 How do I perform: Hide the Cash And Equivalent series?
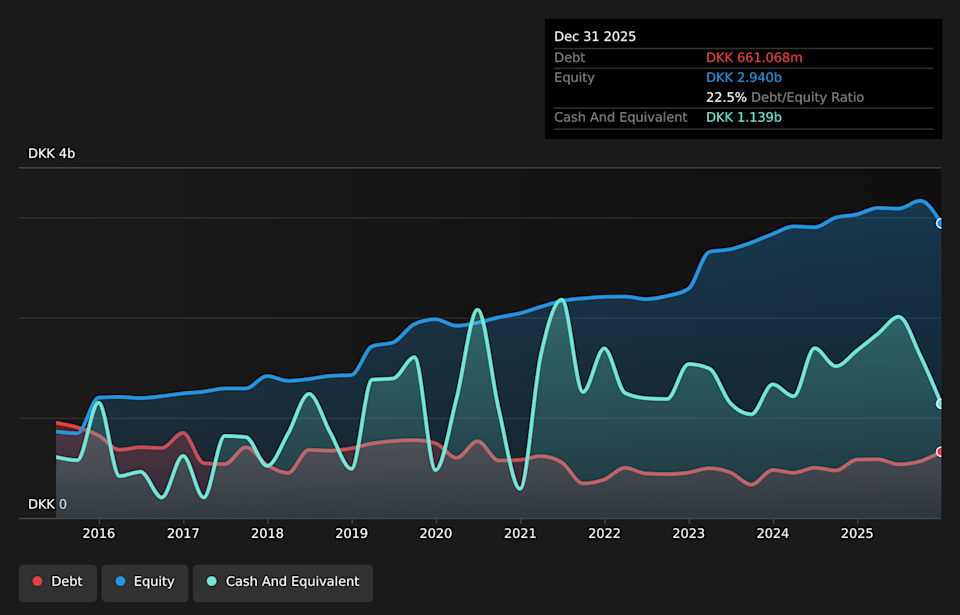282,582
